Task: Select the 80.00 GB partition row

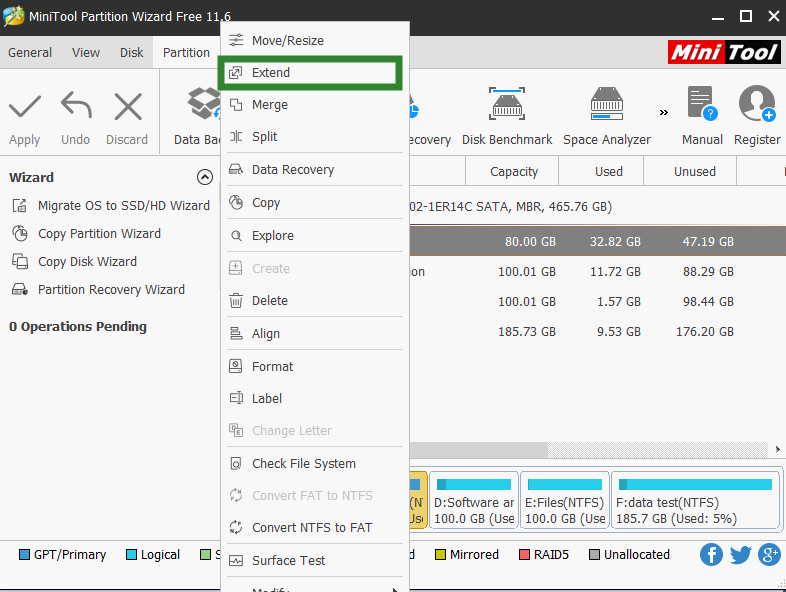Action: [x=598, y=242]
